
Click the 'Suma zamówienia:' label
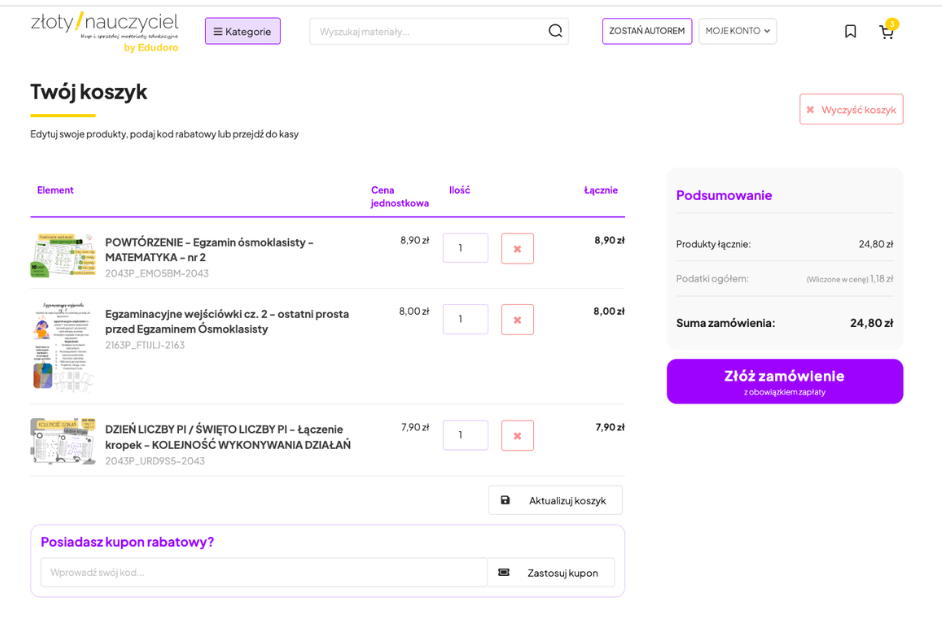[x=726, y=323]
